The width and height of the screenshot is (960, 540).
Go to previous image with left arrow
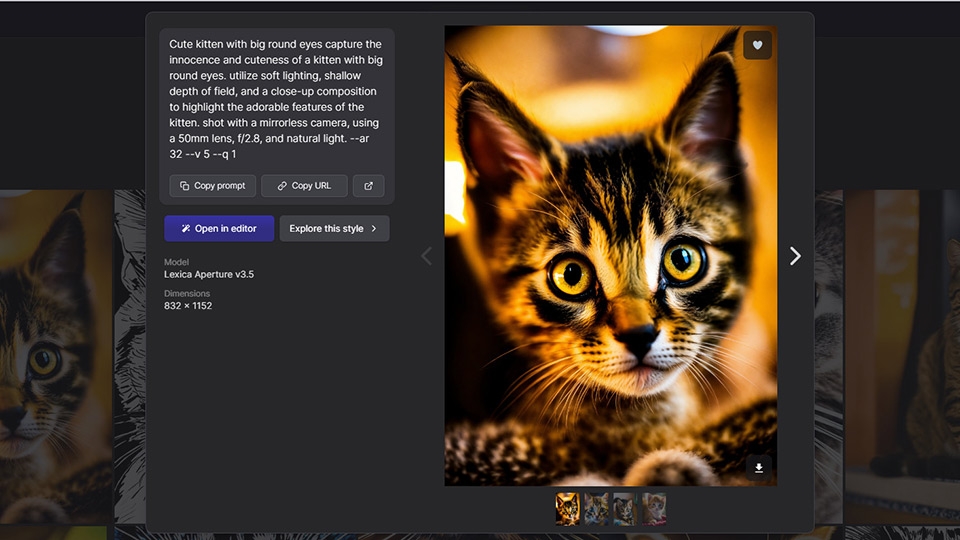click(x=426, y=256)
